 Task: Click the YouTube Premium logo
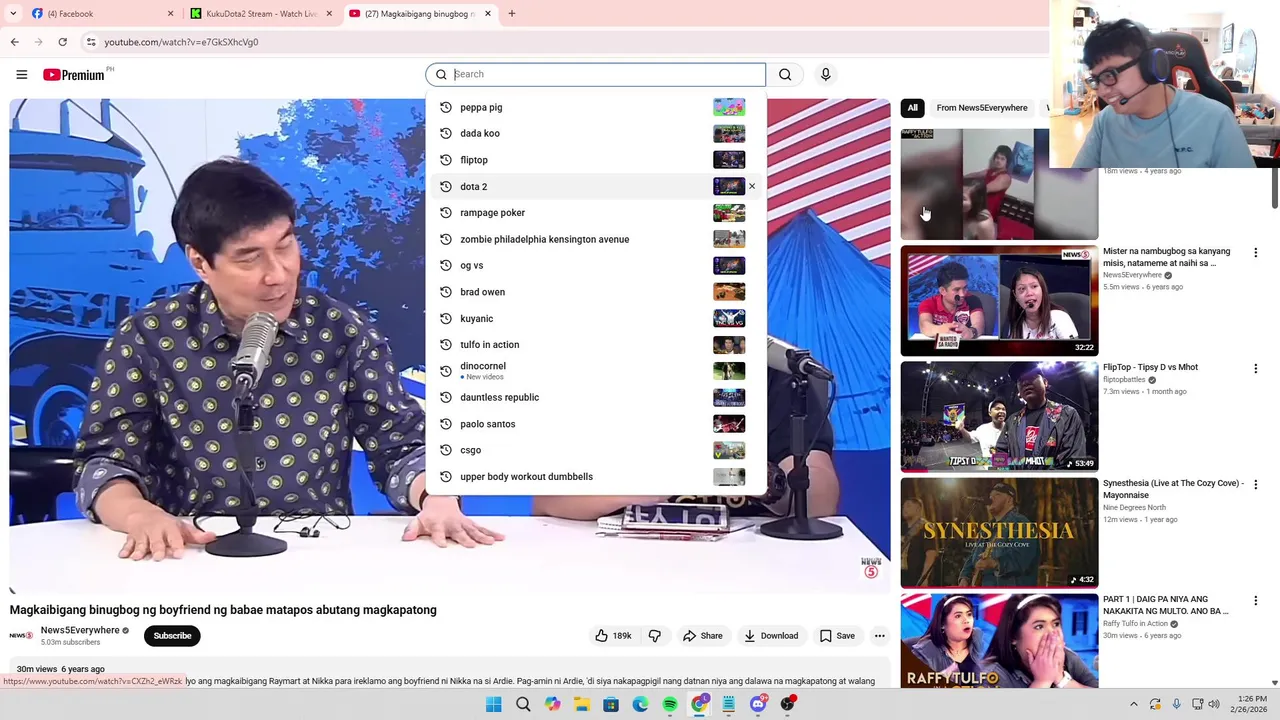75,74
